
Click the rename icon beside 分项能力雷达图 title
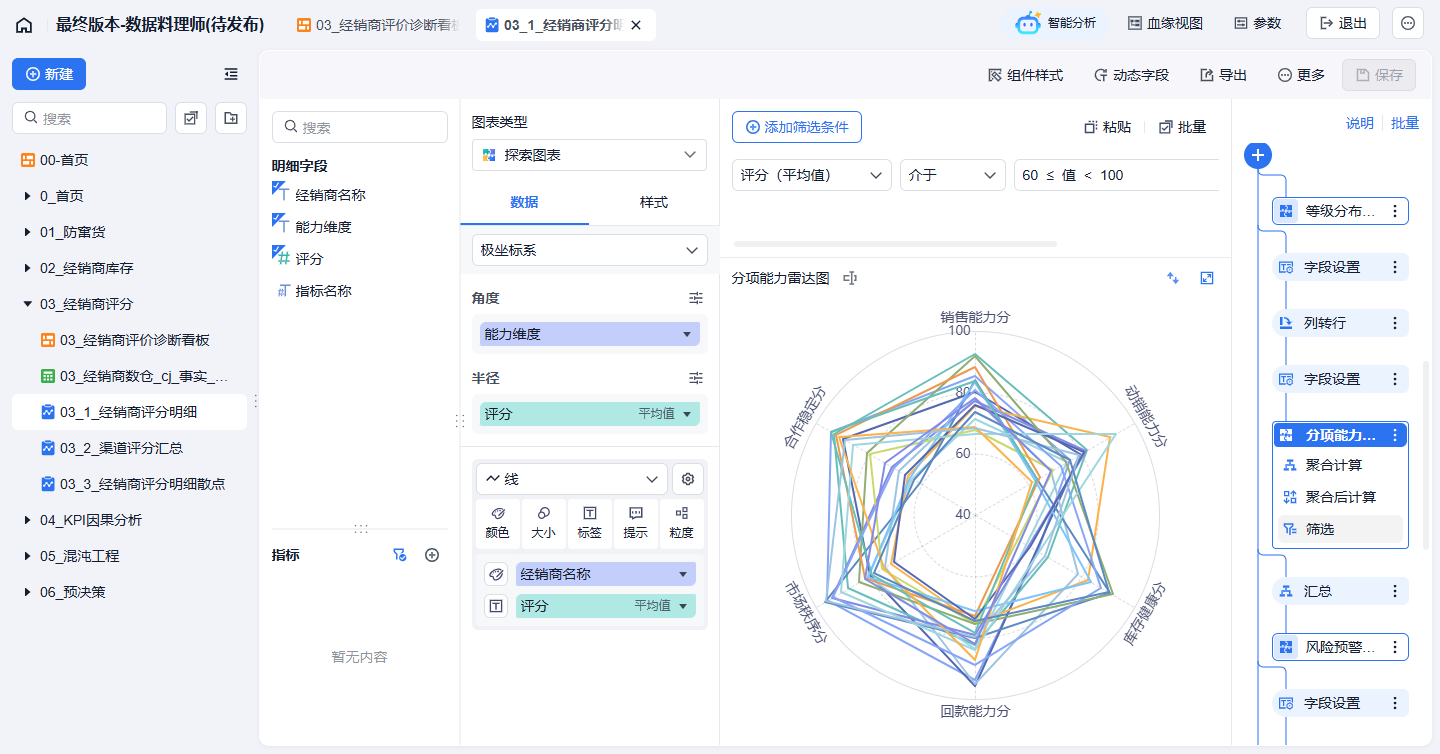point(850,278)
